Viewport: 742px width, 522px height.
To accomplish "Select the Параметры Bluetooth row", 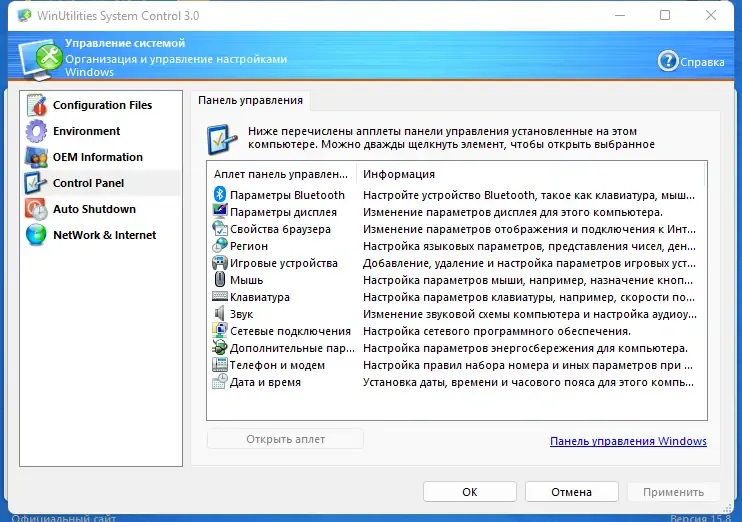I will point(456,195).
